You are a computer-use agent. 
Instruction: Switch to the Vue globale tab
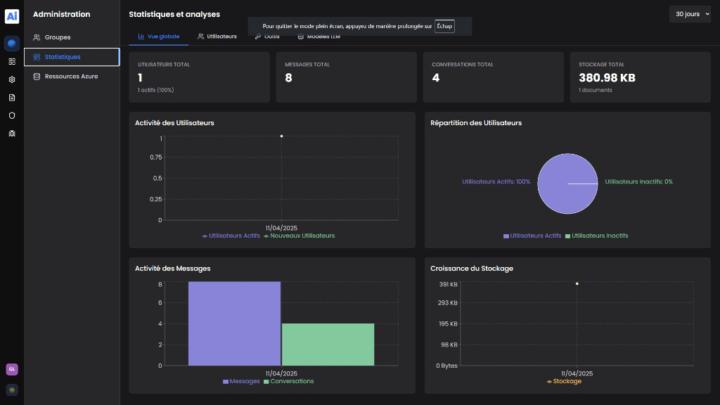157,36
